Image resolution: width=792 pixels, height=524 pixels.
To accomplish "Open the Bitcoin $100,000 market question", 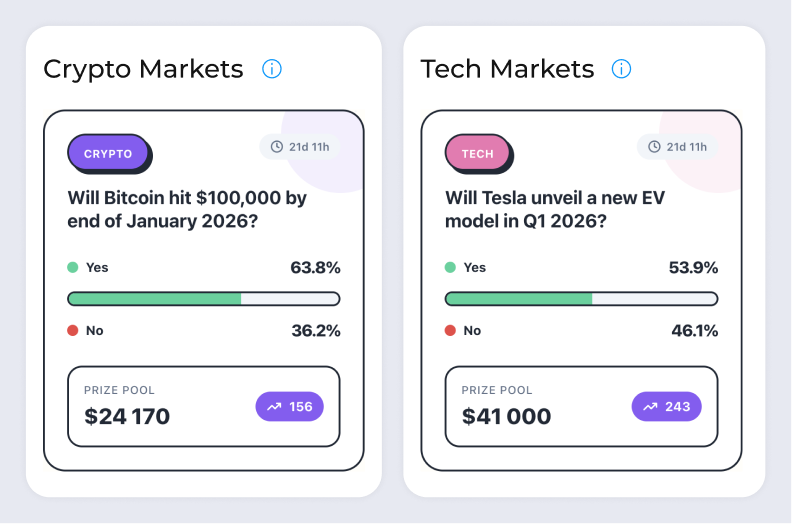I will point(187,210).
